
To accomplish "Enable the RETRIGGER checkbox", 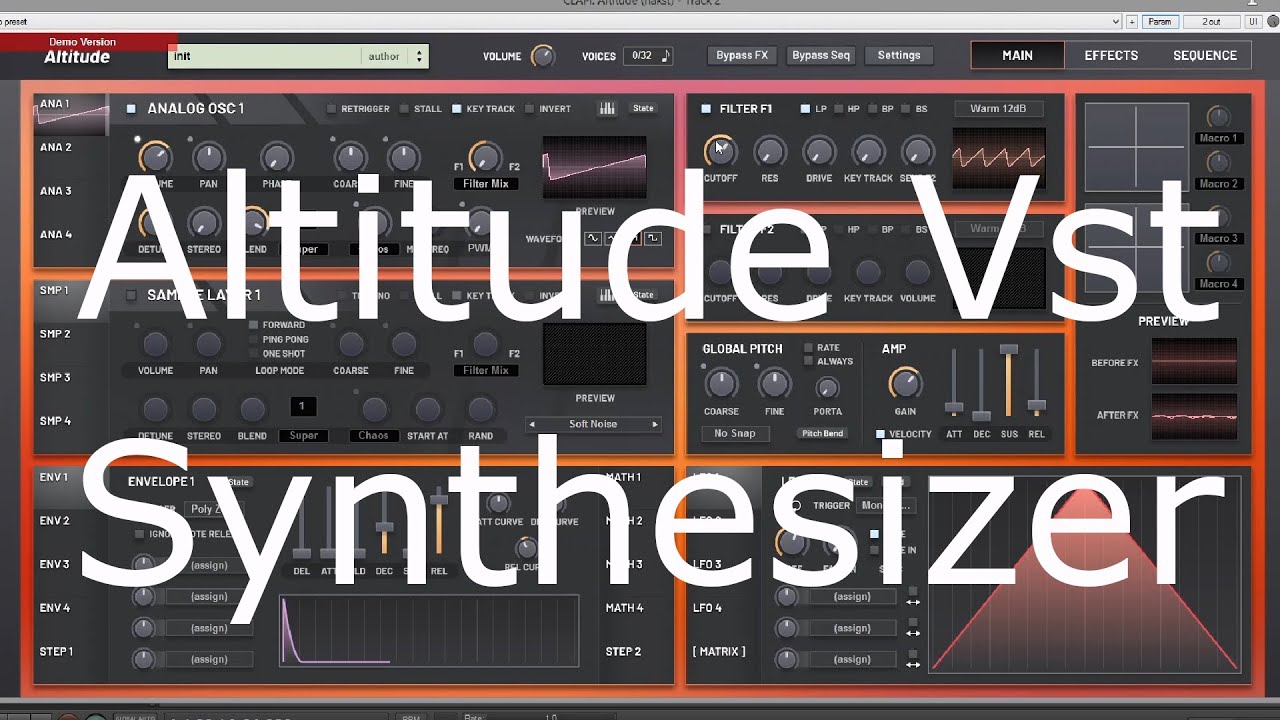I will coord(332,109).
